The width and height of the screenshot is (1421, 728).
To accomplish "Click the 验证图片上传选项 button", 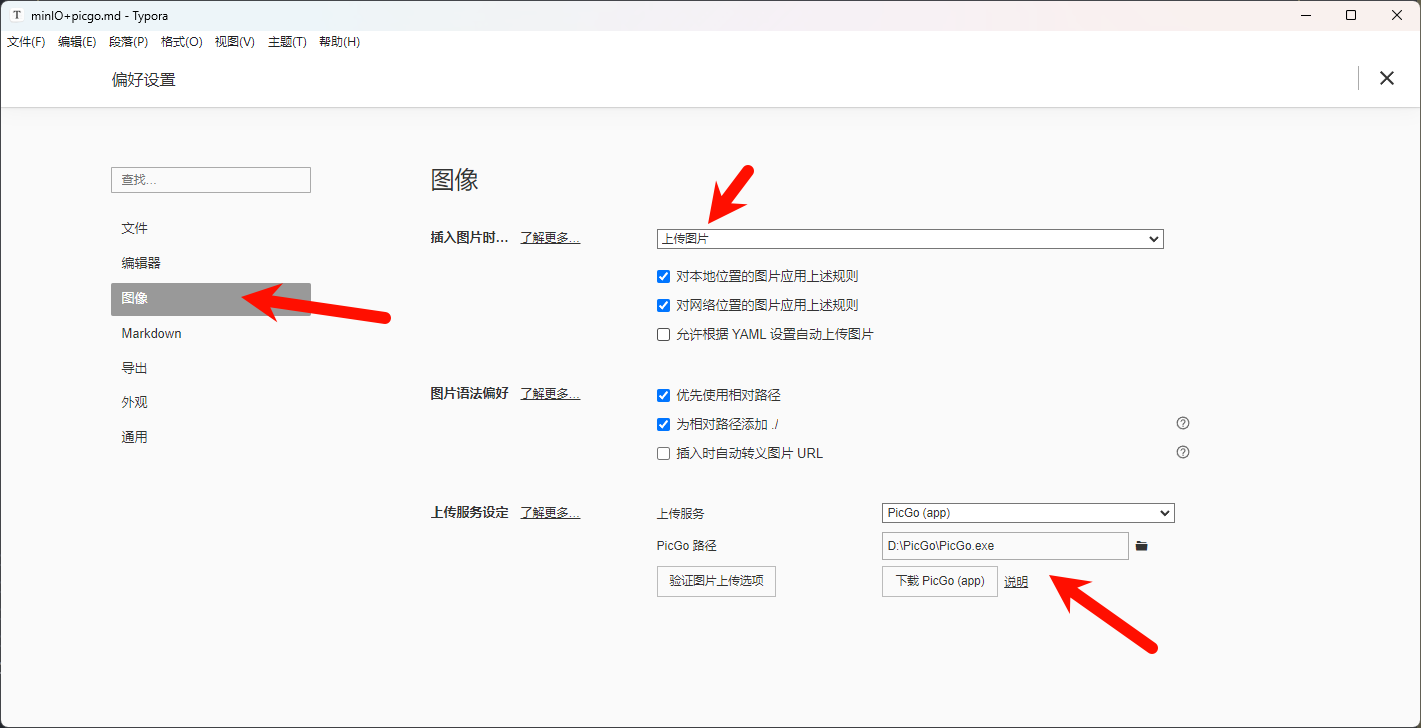I will click(716, 581).
